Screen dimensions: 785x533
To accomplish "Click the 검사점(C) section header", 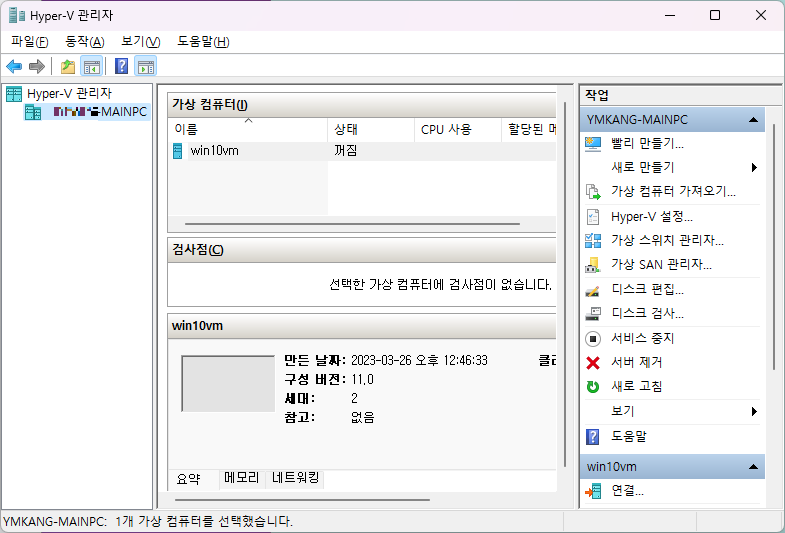I will pos(362,250).
